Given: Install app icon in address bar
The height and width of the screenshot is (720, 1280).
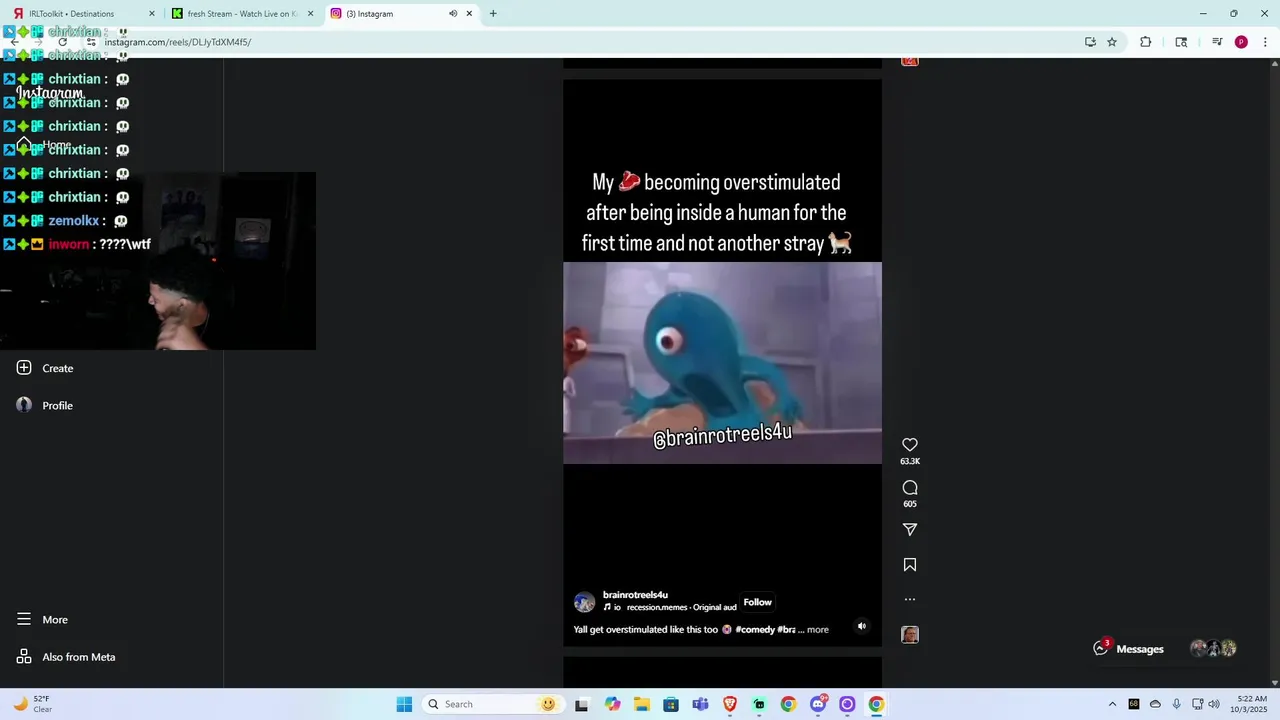Looking at the screenshot, I should pos(1090,42).
